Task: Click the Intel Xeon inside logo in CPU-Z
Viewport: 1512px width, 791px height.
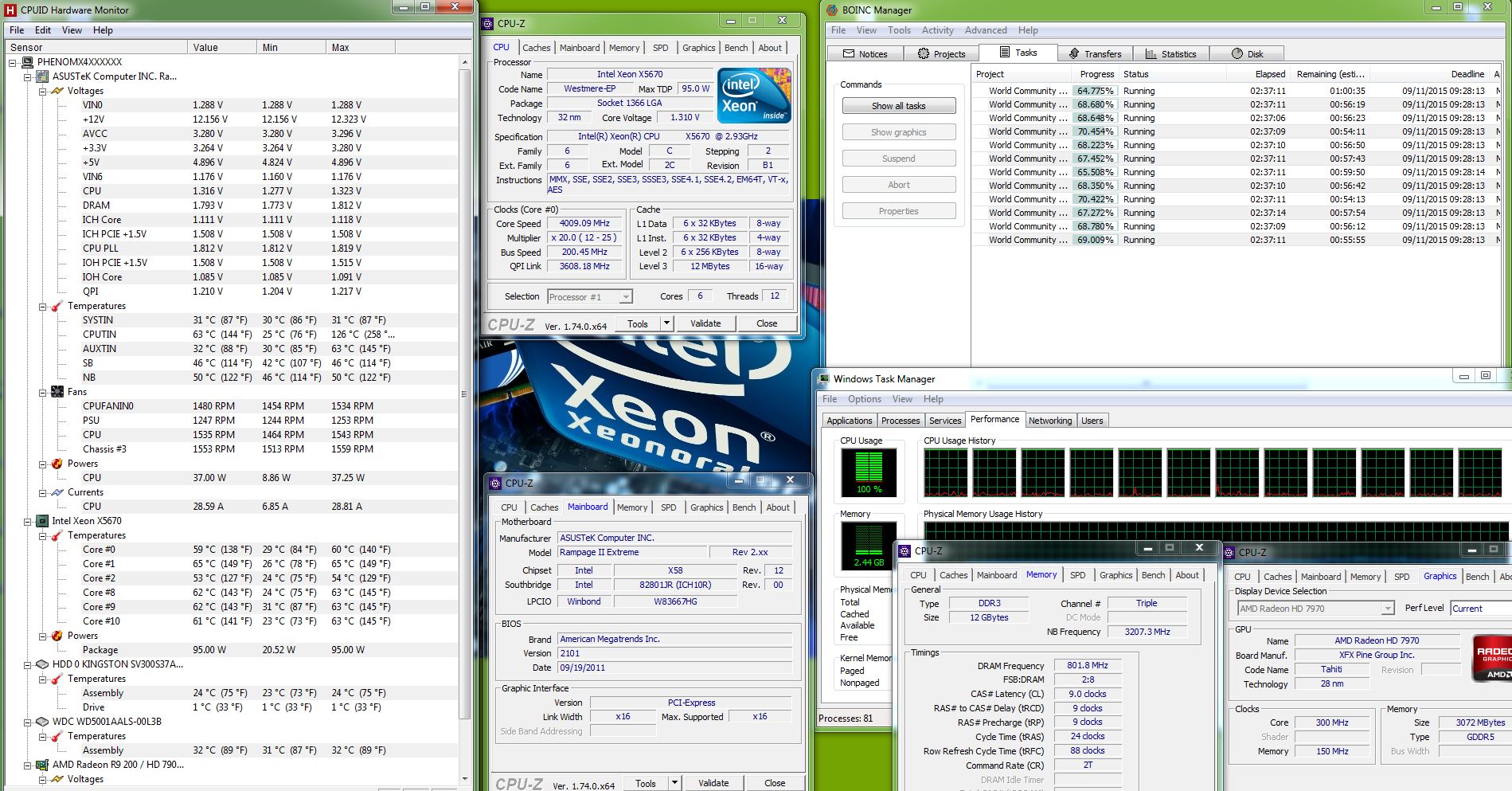Action: tap(754, 96)
